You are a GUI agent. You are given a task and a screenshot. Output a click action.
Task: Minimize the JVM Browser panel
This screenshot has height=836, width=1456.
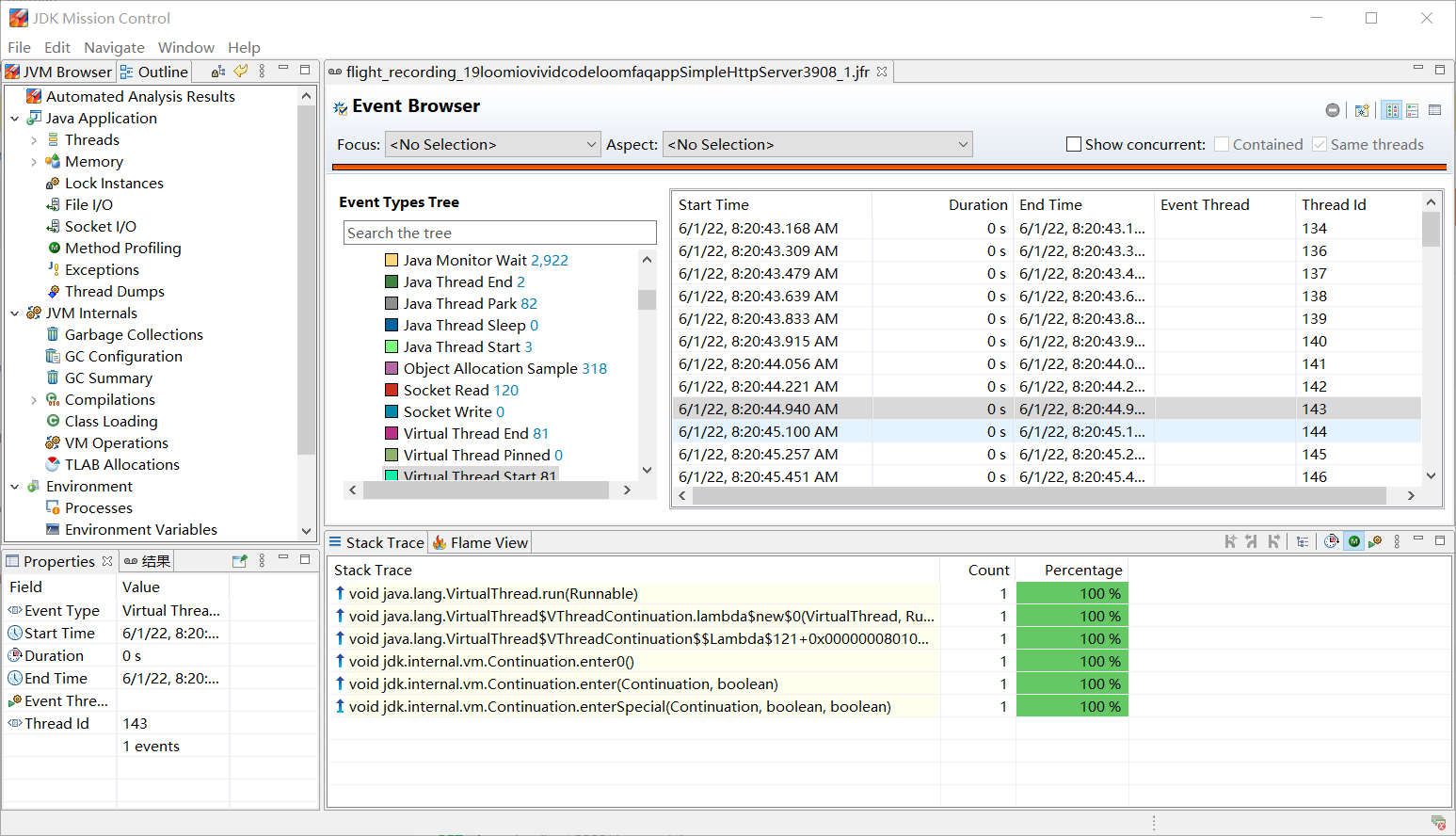point(283,69)
